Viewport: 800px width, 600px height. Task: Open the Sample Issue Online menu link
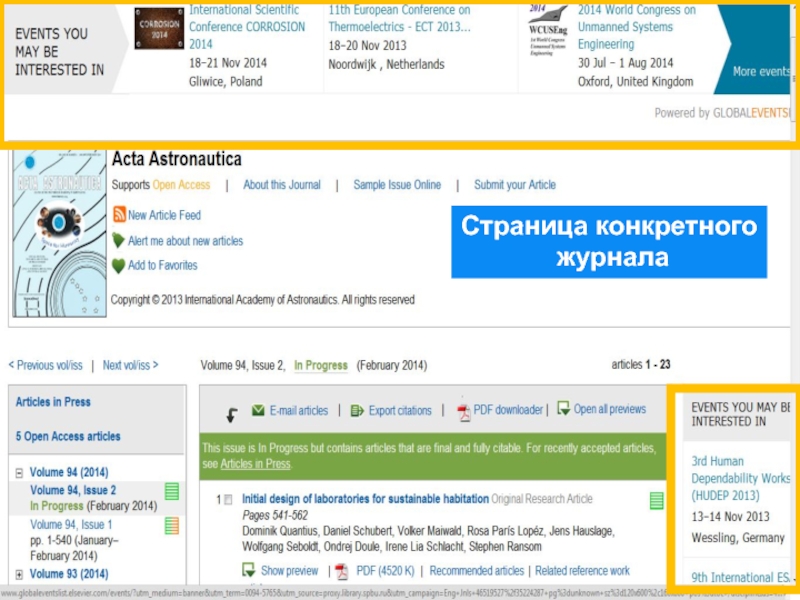pyautogui.click(x=396, y=185)
